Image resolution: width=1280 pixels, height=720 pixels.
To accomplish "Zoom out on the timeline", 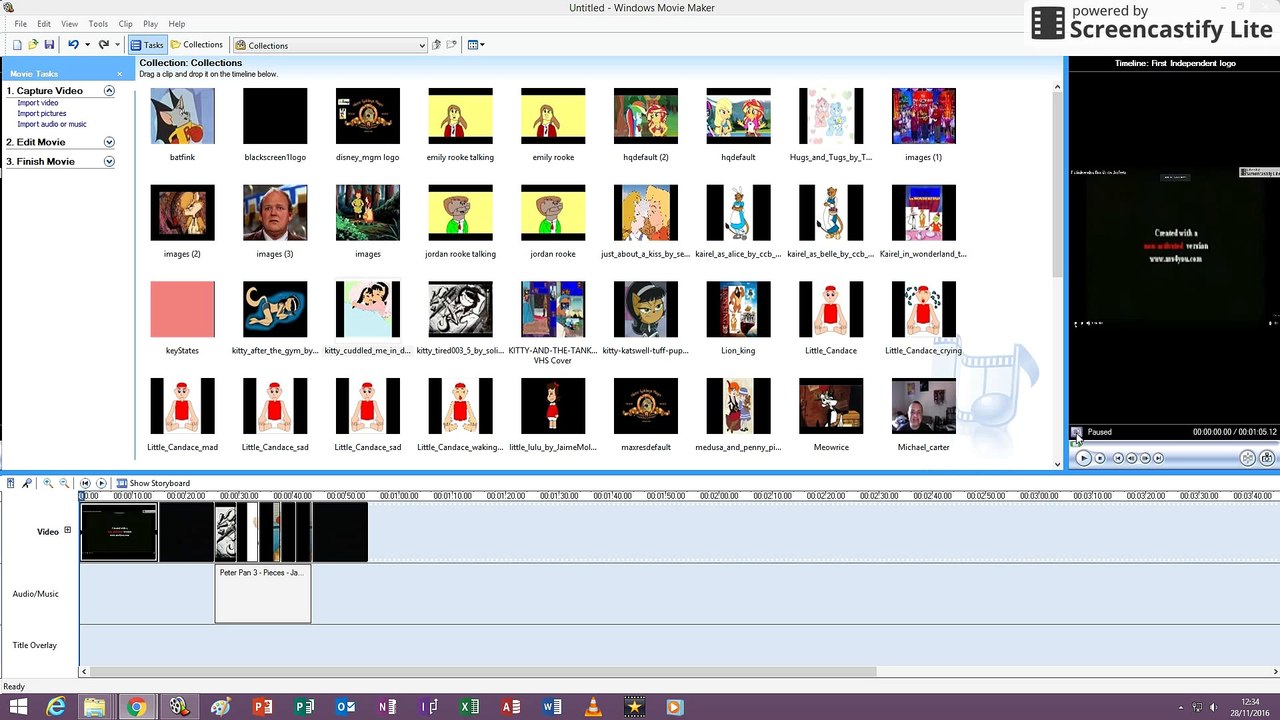I will (x=63, y=483).
